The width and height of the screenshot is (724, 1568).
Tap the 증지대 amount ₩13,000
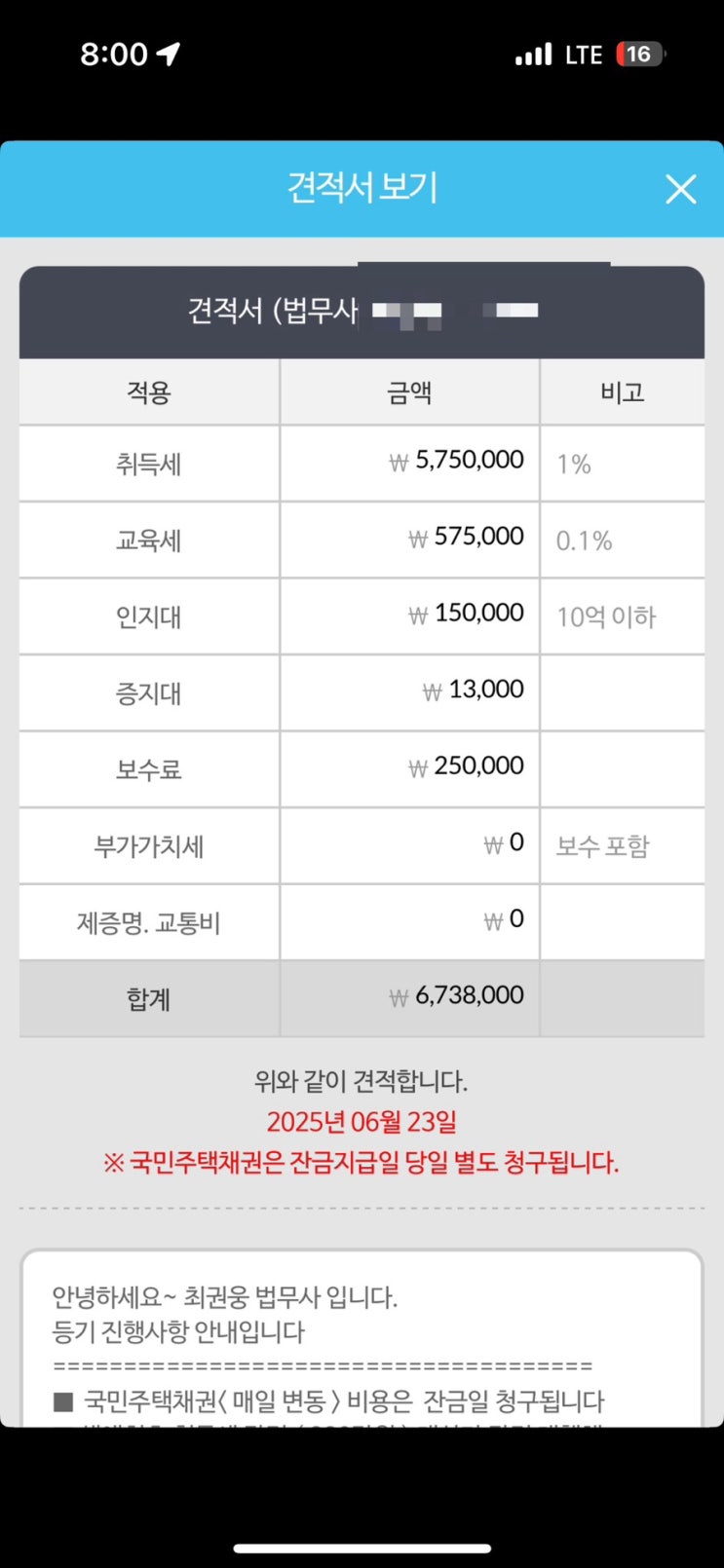[x=474, y=691]
